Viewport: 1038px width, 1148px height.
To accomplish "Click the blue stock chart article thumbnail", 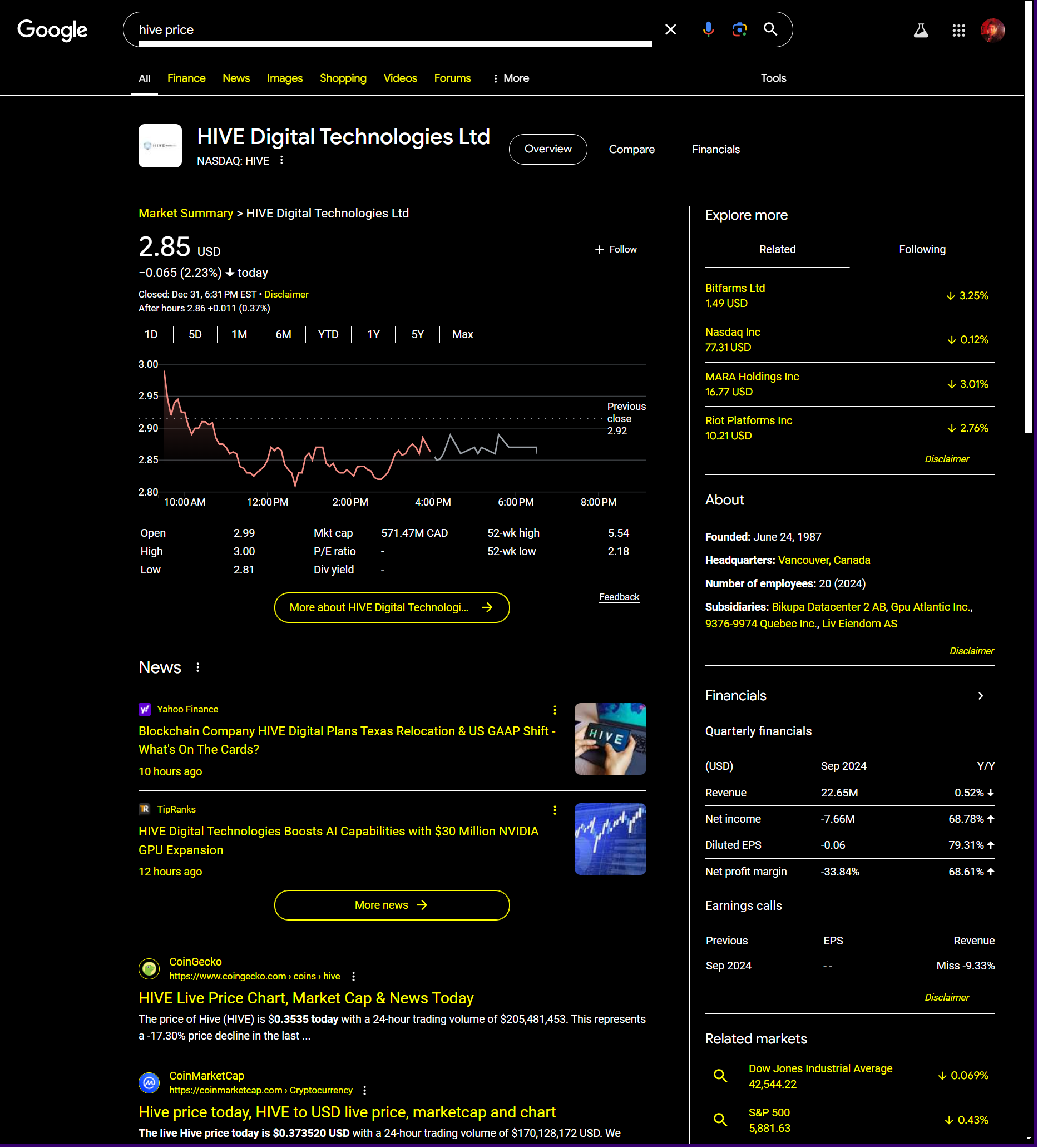I will click(x=610, y=839).
